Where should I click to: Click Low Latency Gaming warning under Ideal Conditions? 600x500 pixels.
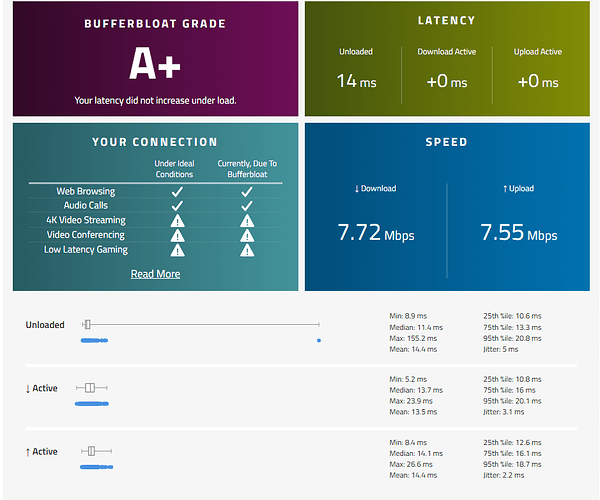tap(177, 250)
